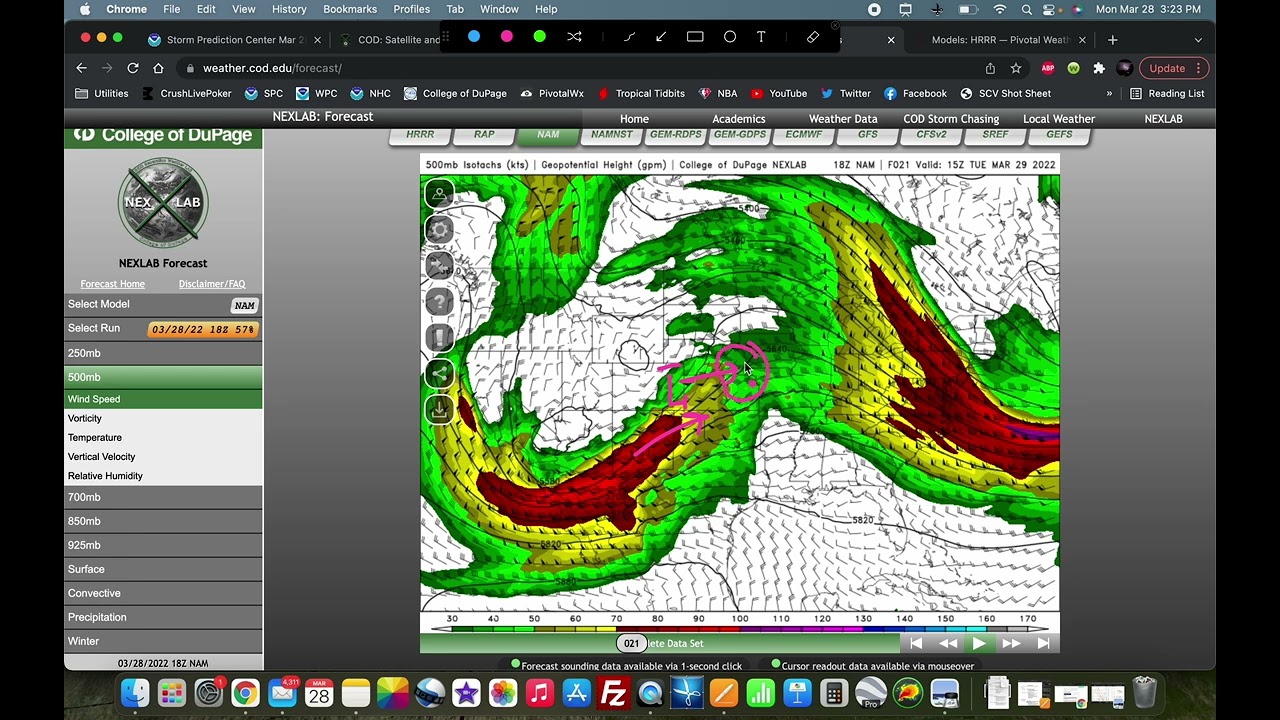Select the ECMWF model tab
The height and width of the screenshot is (720, 1280).
tap(803, 135)
